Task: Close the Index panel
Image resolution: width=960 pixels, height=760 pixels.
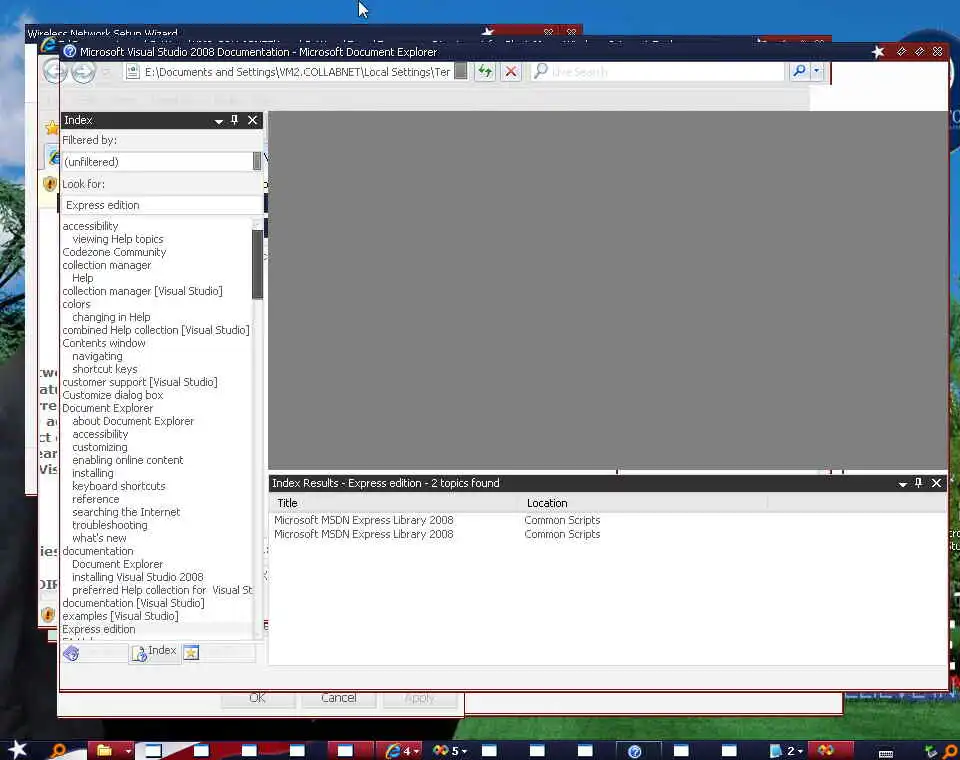Action: (x=252, y=120)
